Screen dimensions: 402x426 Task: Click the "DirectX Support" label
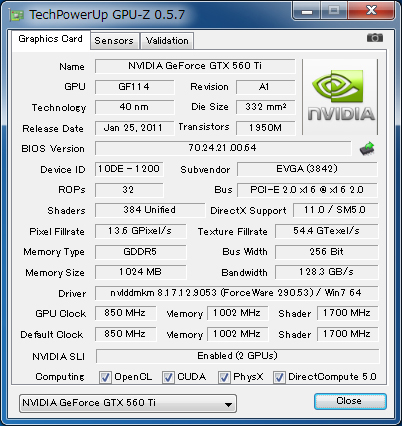[x=248, y=211]
